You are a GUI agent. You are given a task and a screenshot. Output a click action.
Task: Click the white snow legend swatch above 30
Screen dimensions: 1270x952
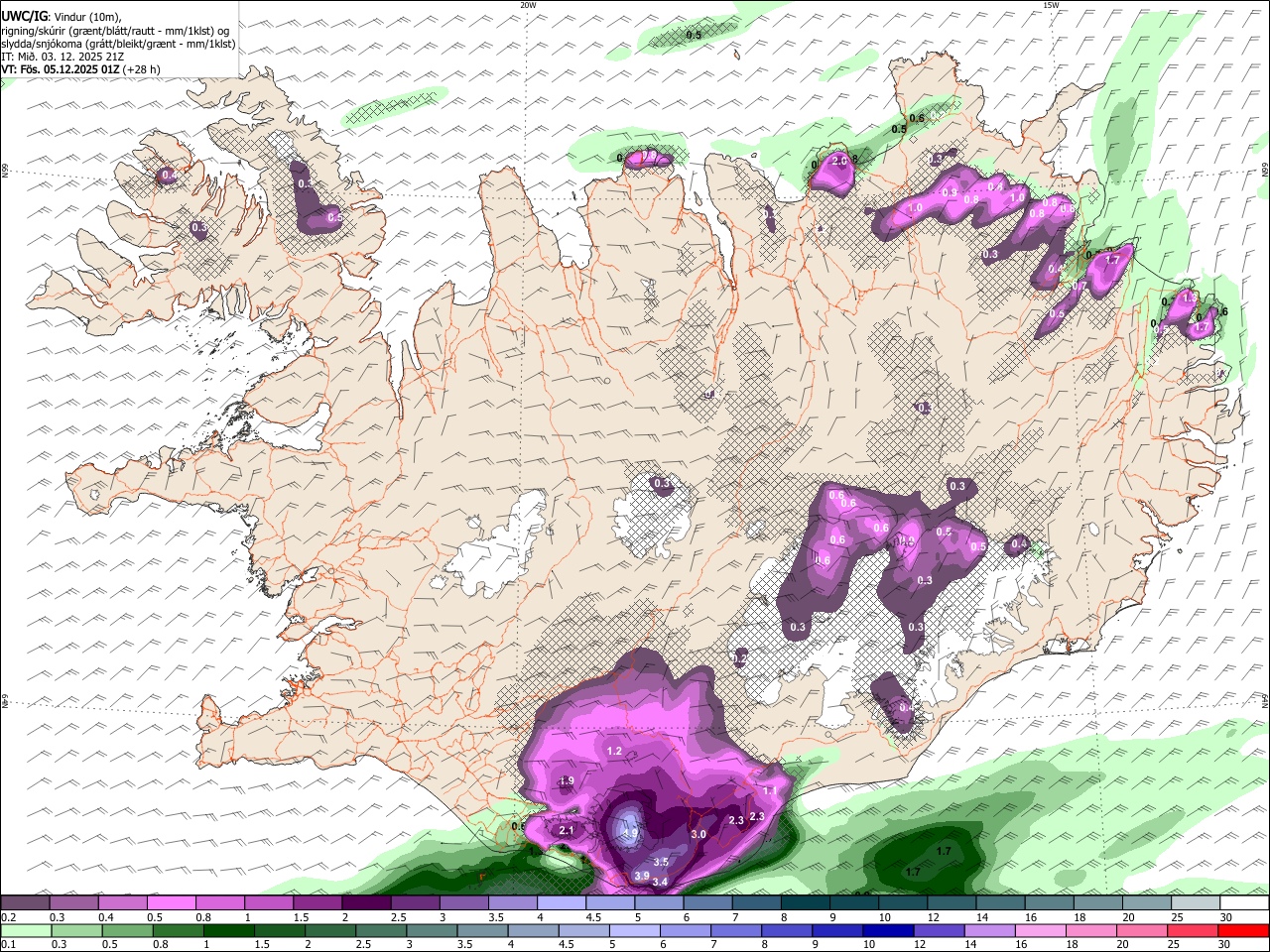point(1243,903)
